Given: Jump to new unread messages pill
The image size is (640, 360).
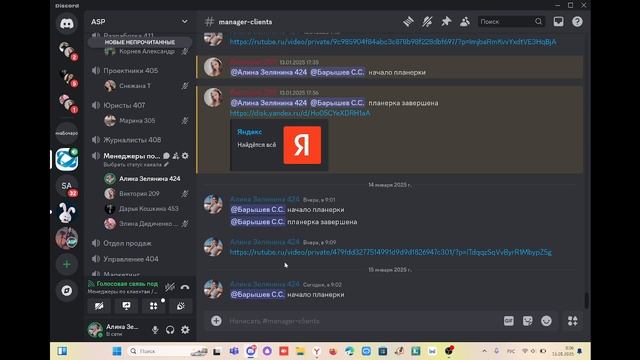Looking at the screenshot, I should [140, 42].
